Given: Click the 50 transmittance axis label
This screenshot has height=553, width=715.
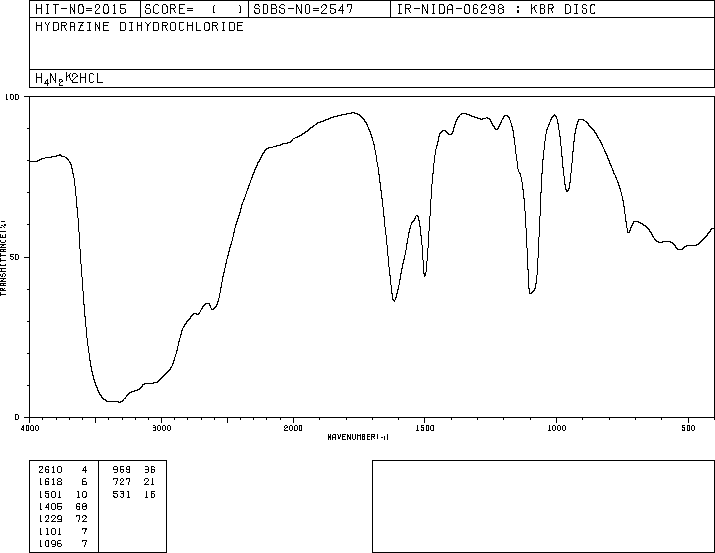Looking at the screenshot, I should point(16,258).
